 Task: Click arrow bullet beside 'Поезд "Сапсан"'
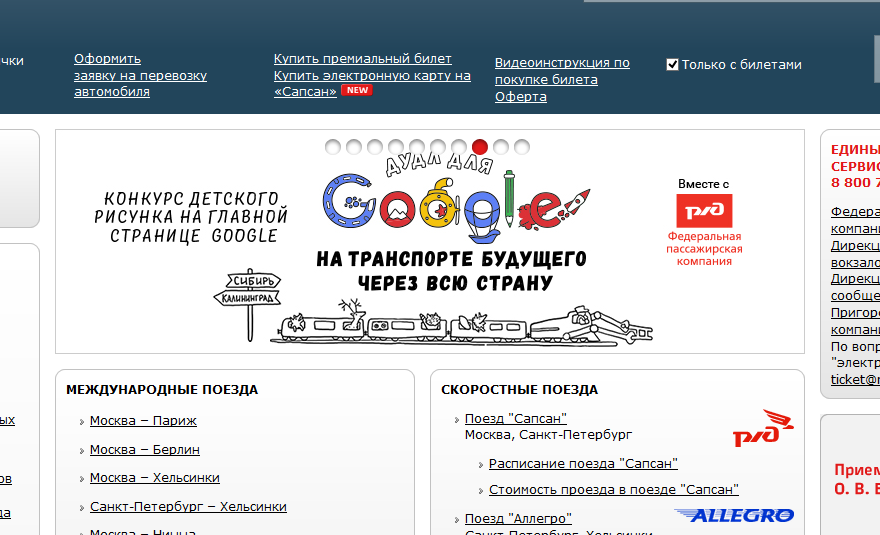tap(456, 419)
